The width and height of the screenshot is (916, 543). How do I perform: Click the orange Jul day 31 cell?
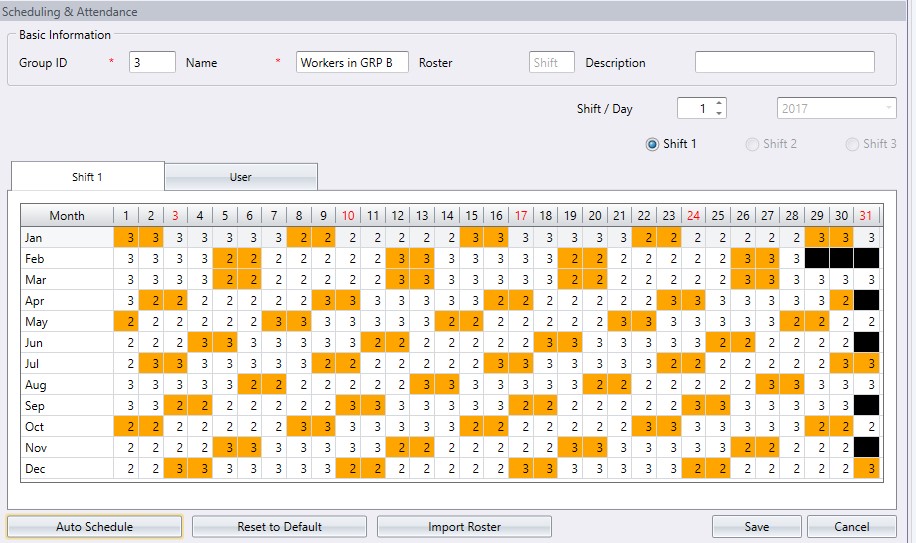(x=866, y=364)
